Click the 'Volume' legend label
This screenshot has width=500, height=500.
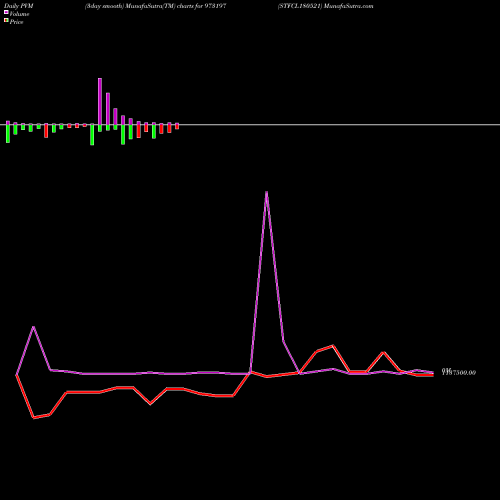coord(19,14)
